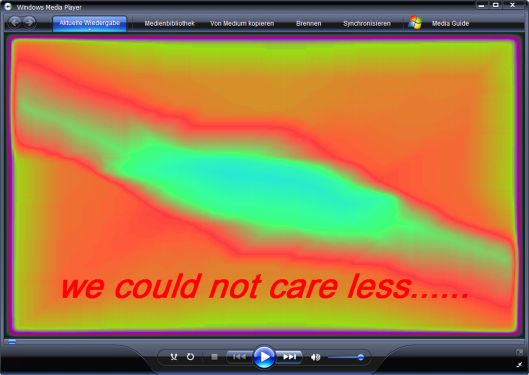This screenshot has width=529, height=375.
Task: Switch to full screen view icon
Action: click(x=519, y=364)
